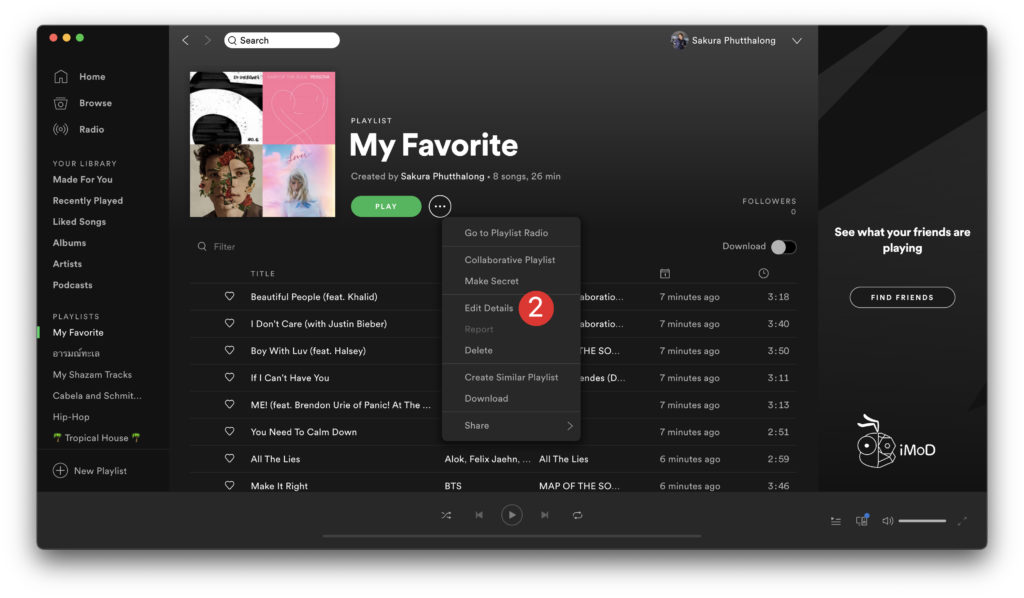Like the song Beautiful People heart icon
This screenshot has width=1024, height=598.
(229, 297)
